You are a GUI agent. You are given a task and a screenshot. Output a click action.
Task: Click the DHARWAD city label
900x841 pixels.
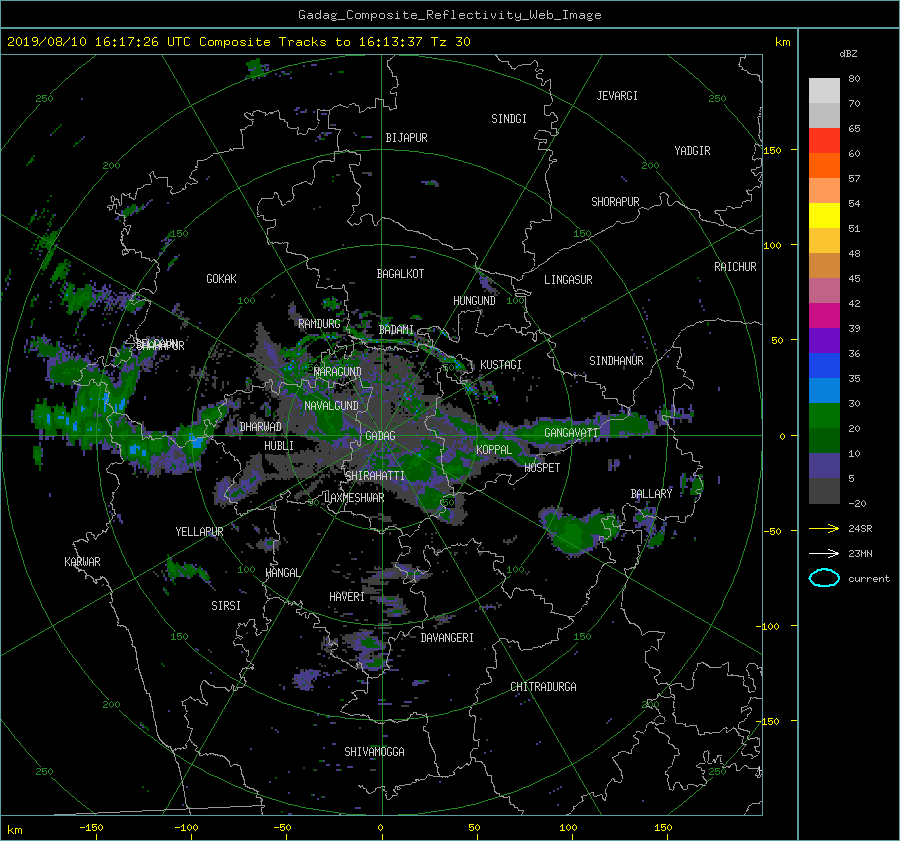pos(260,427)
